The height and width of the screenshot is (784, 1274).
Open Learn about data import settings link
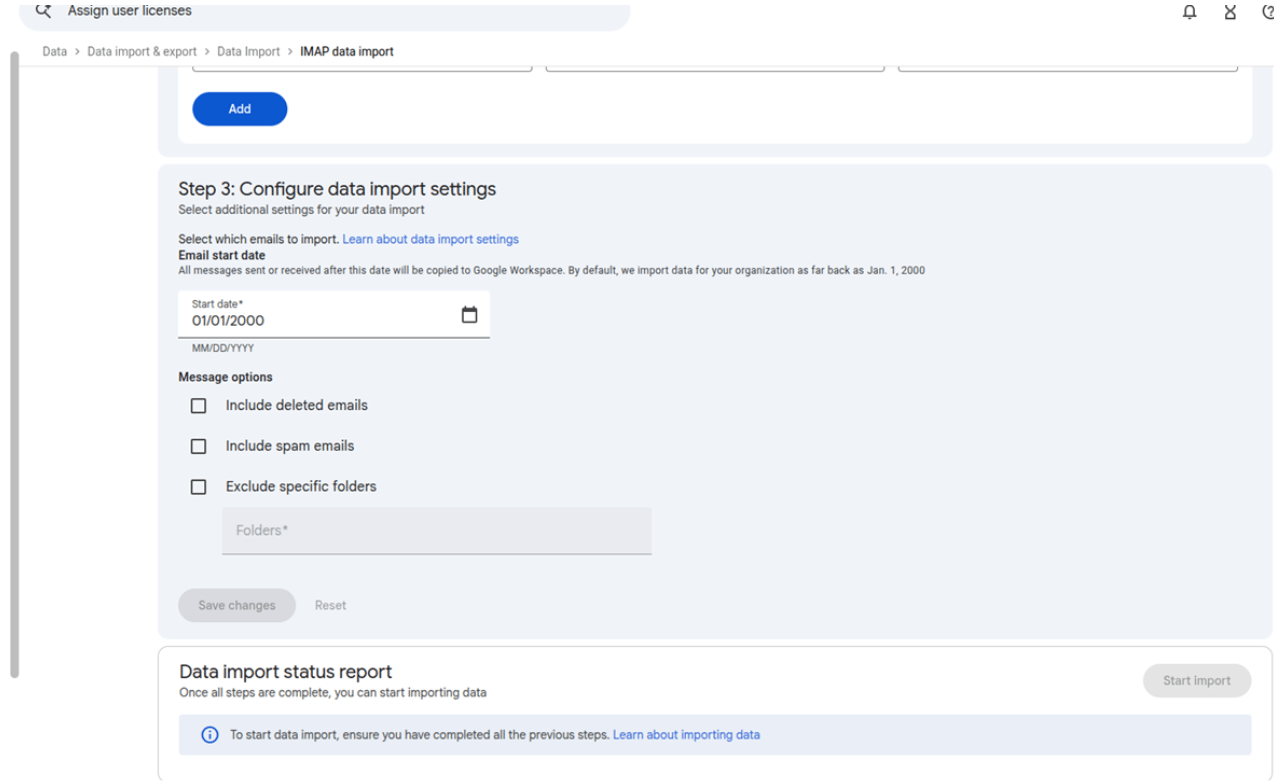431,239
